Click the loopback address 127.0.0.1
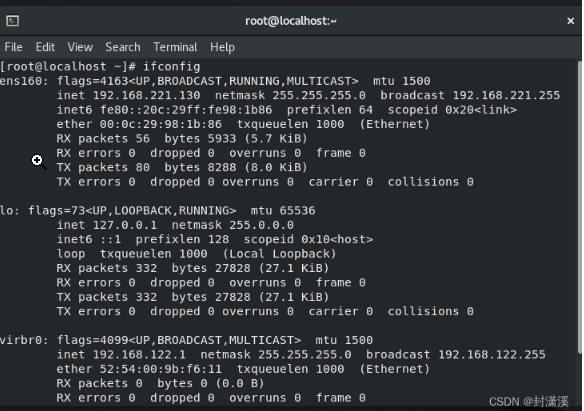The image size is (584, 411). (x=125, y=225)
